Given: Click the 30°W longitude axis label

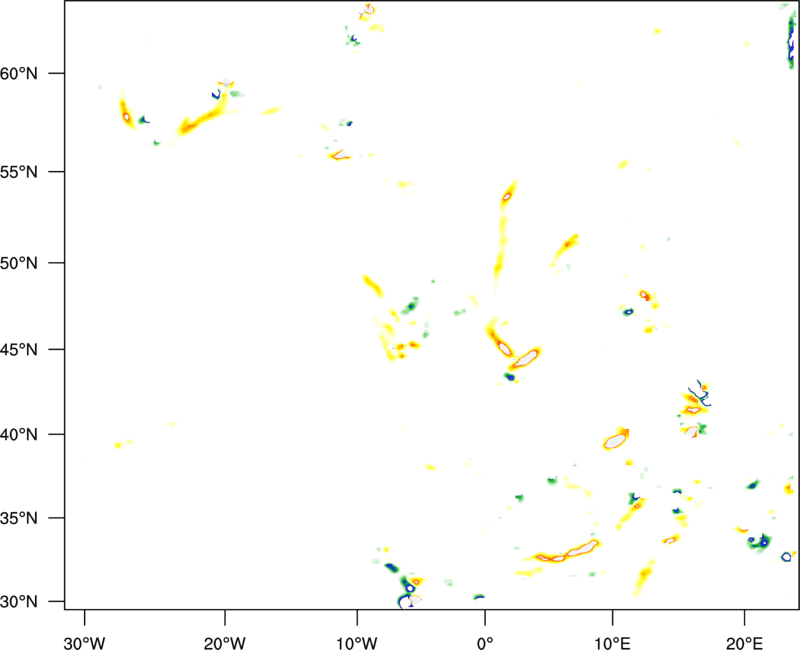Looking at the screenshot, I should pyautogui.click(x=85, y=643).
